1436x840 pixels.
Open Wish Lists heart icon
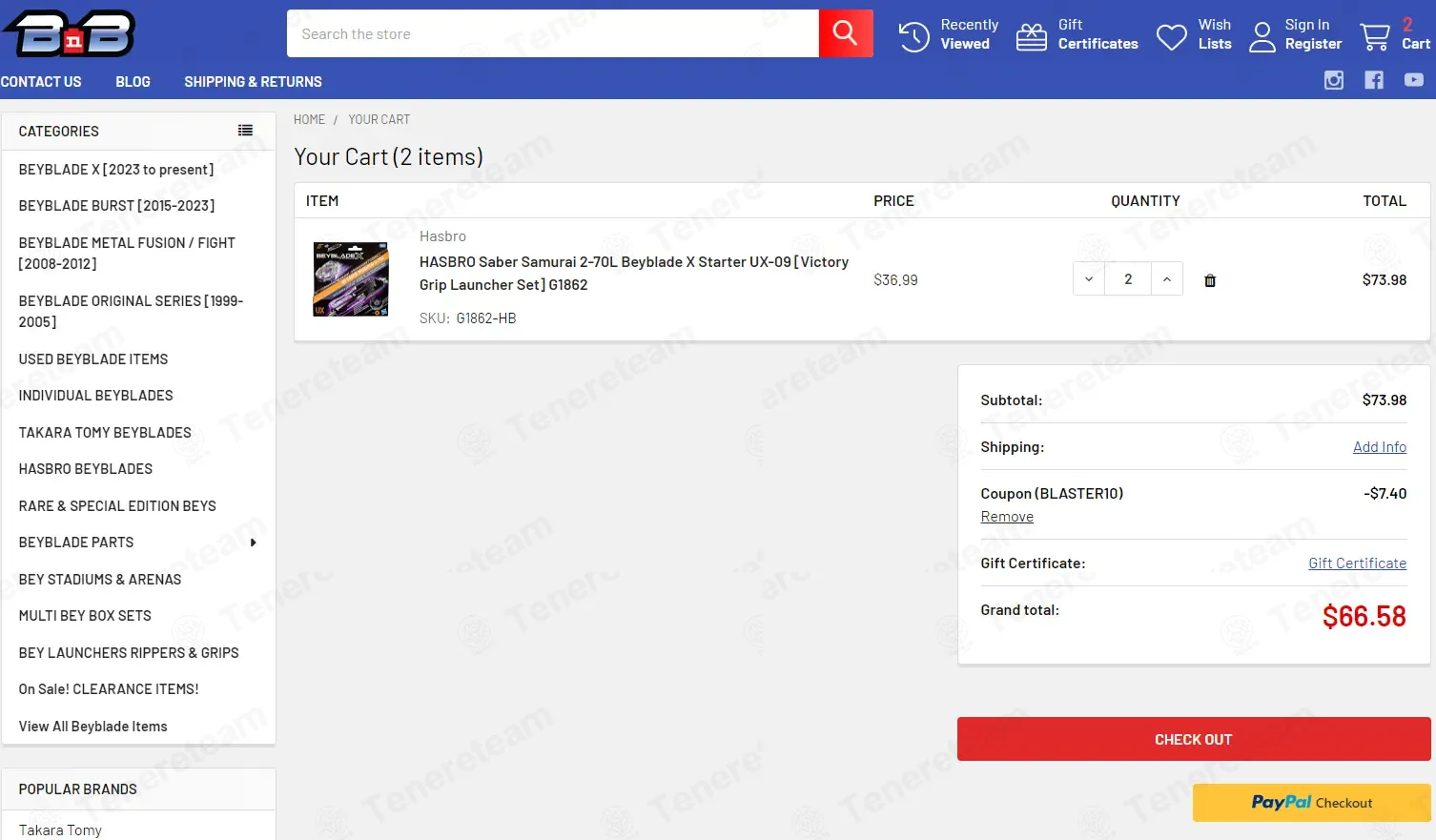coord(1171,36)
